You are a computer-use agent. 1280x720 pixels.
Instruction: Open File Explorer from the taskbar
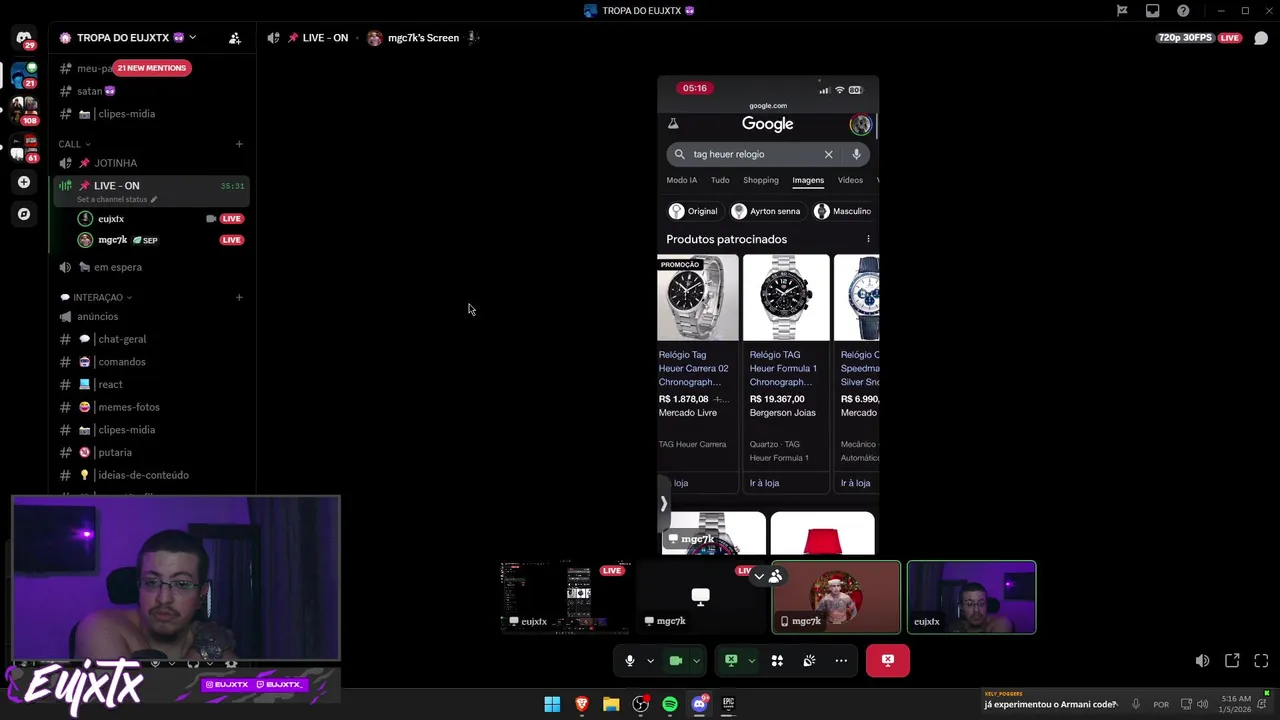pyautogui.click(x=611, y=704)
